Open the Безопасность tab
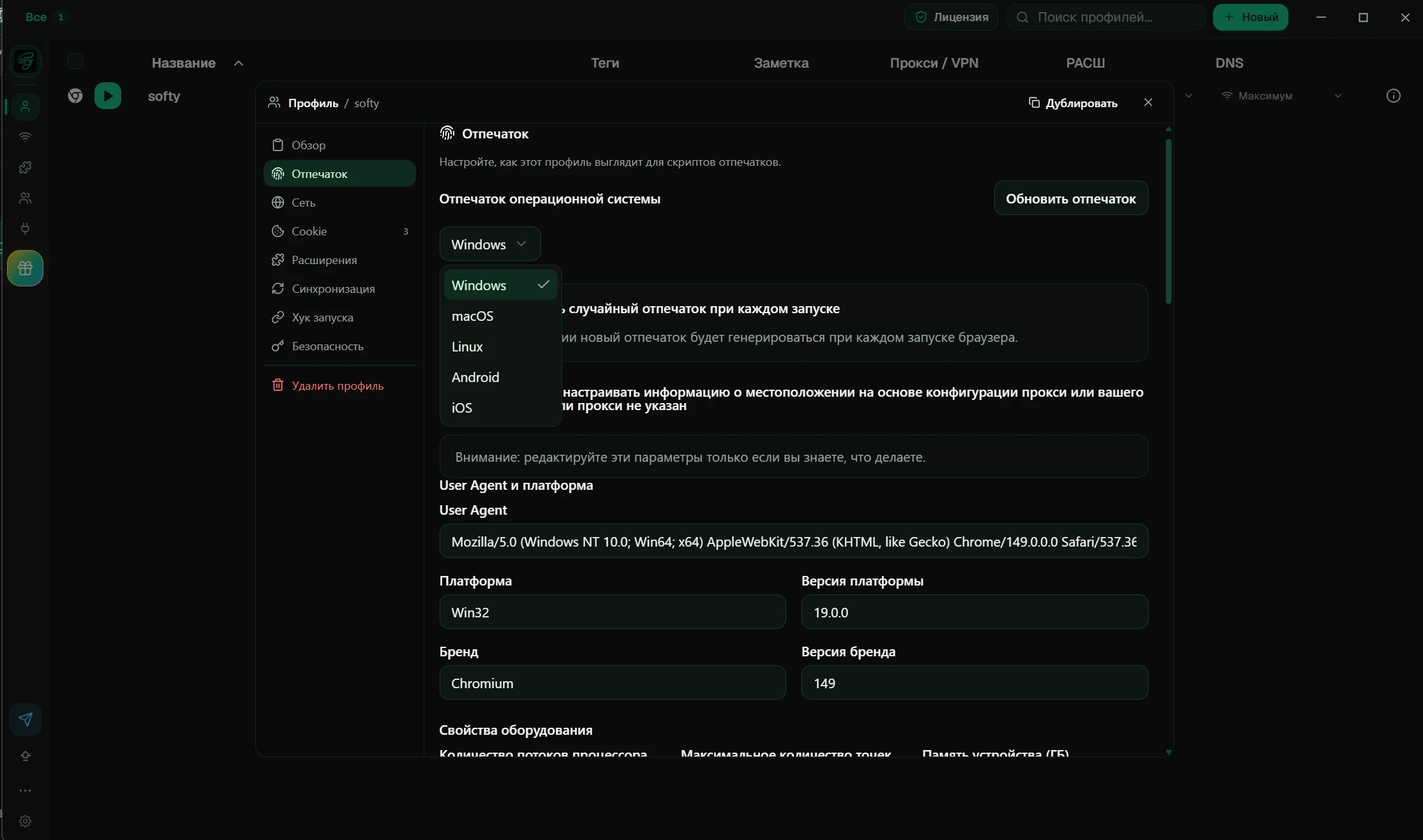Screen dimensions: 1423x840 [x=339, y=346]
